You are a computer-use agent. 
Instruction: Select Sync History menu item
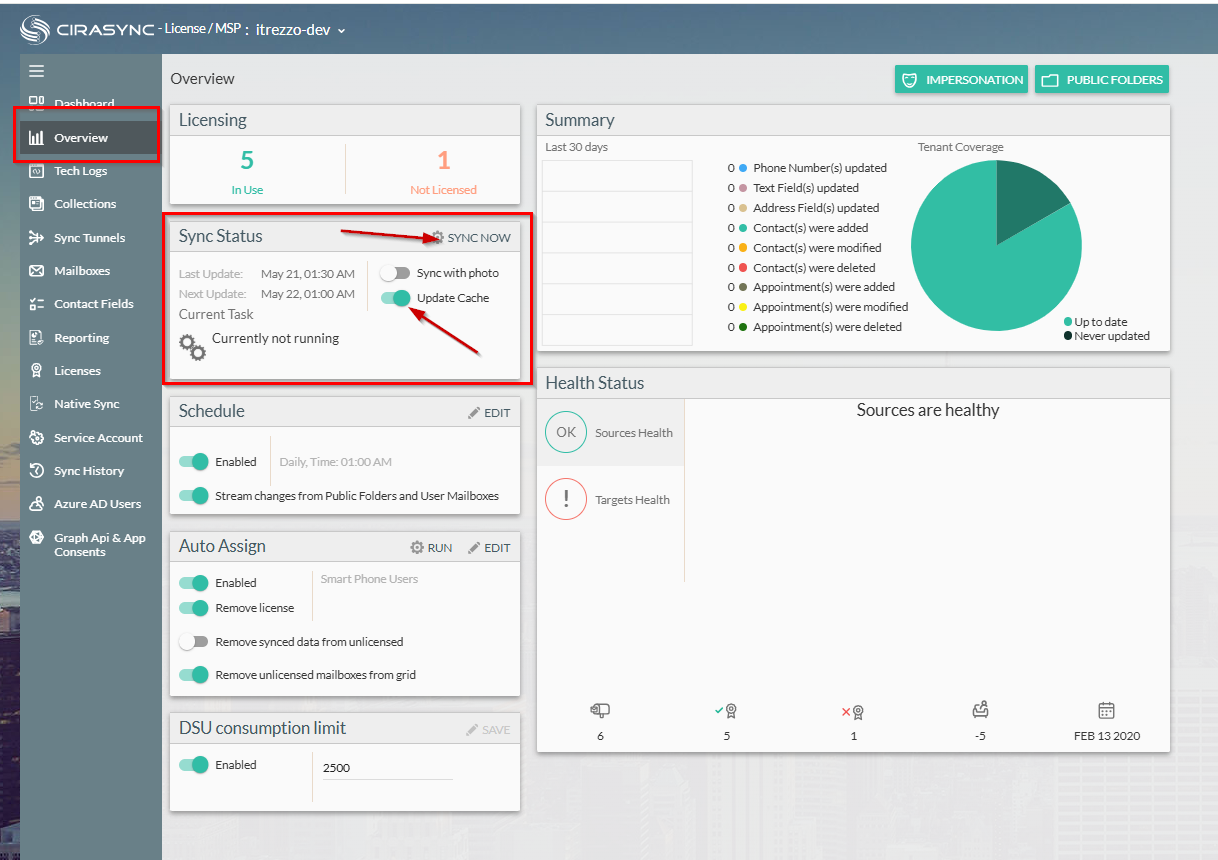pos(90,471)
